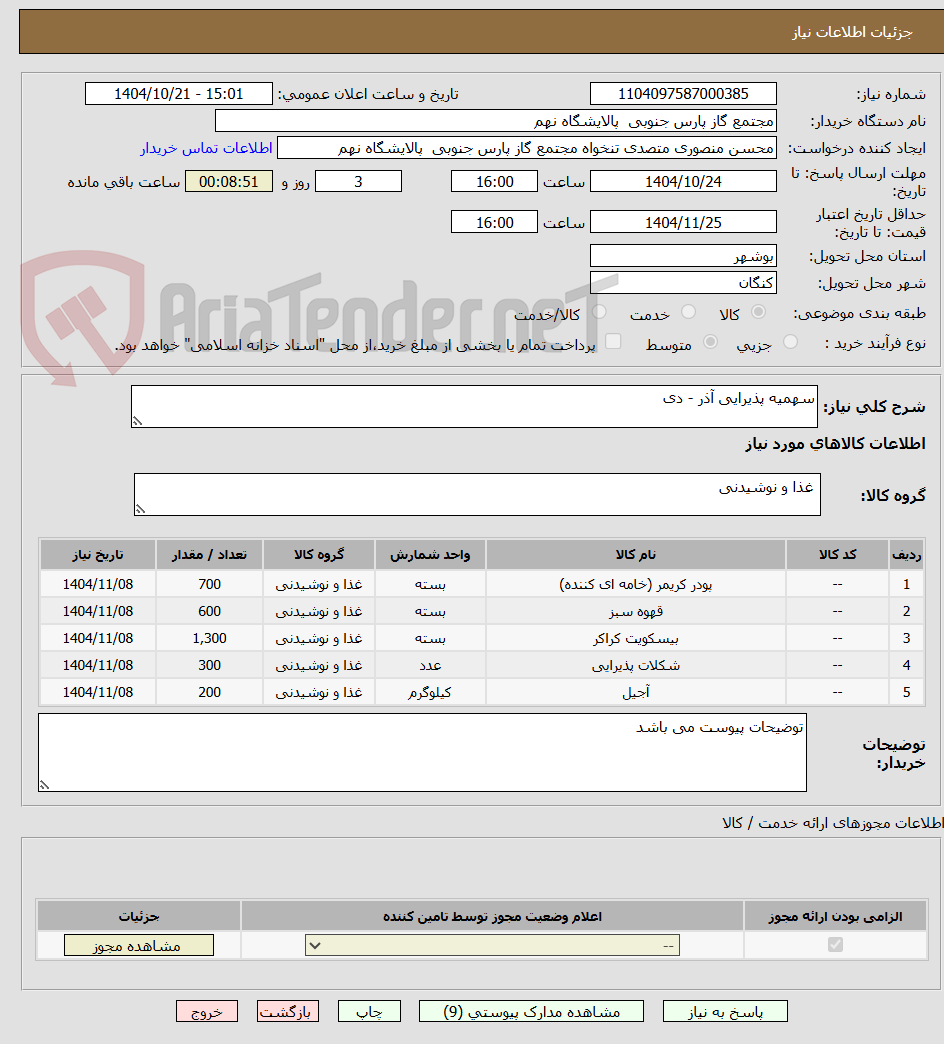The height and width of the screenshot is (1044, 944).
Task: Click the چاپ print button
Action: tap(369, 1011)
